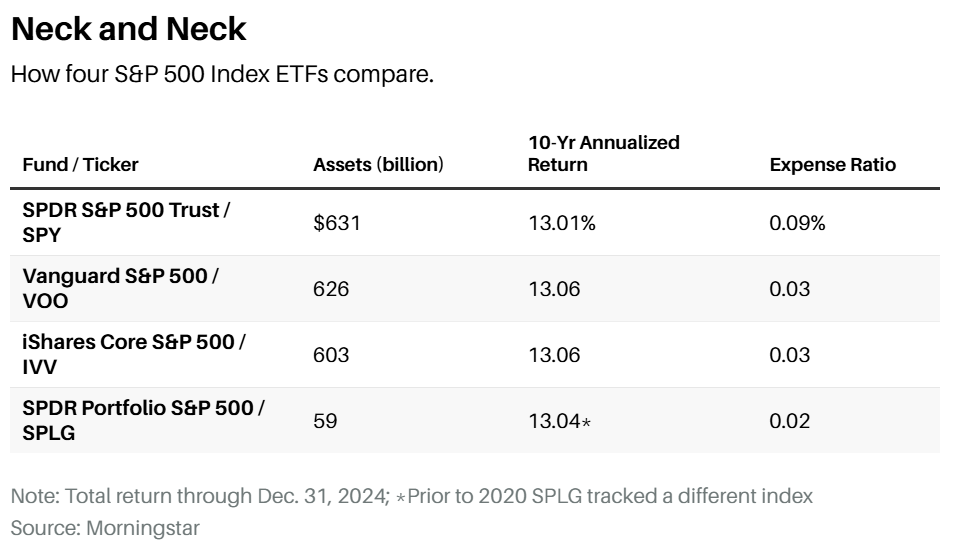The image size is (956, 546).
Task: Click the Assets (billion) column header
Action: (x=378, y=164)
